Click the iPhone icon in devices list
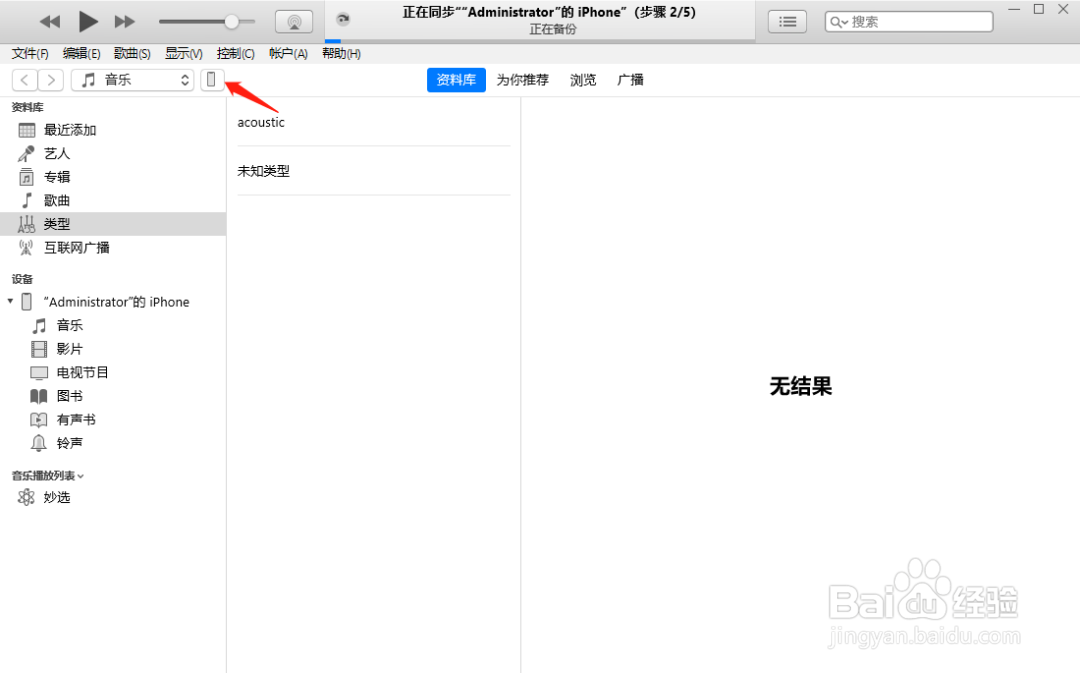1080x673 pixels. [27, 302]
